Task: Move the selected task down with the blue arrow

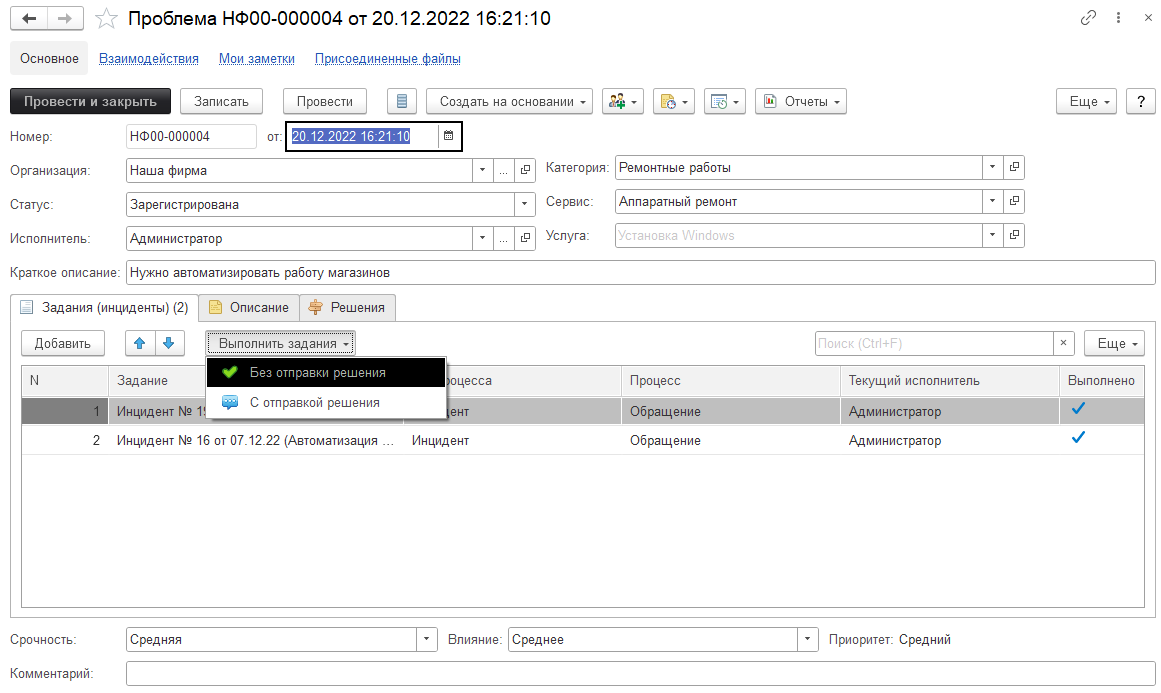Action: click(x=169, y=343)
